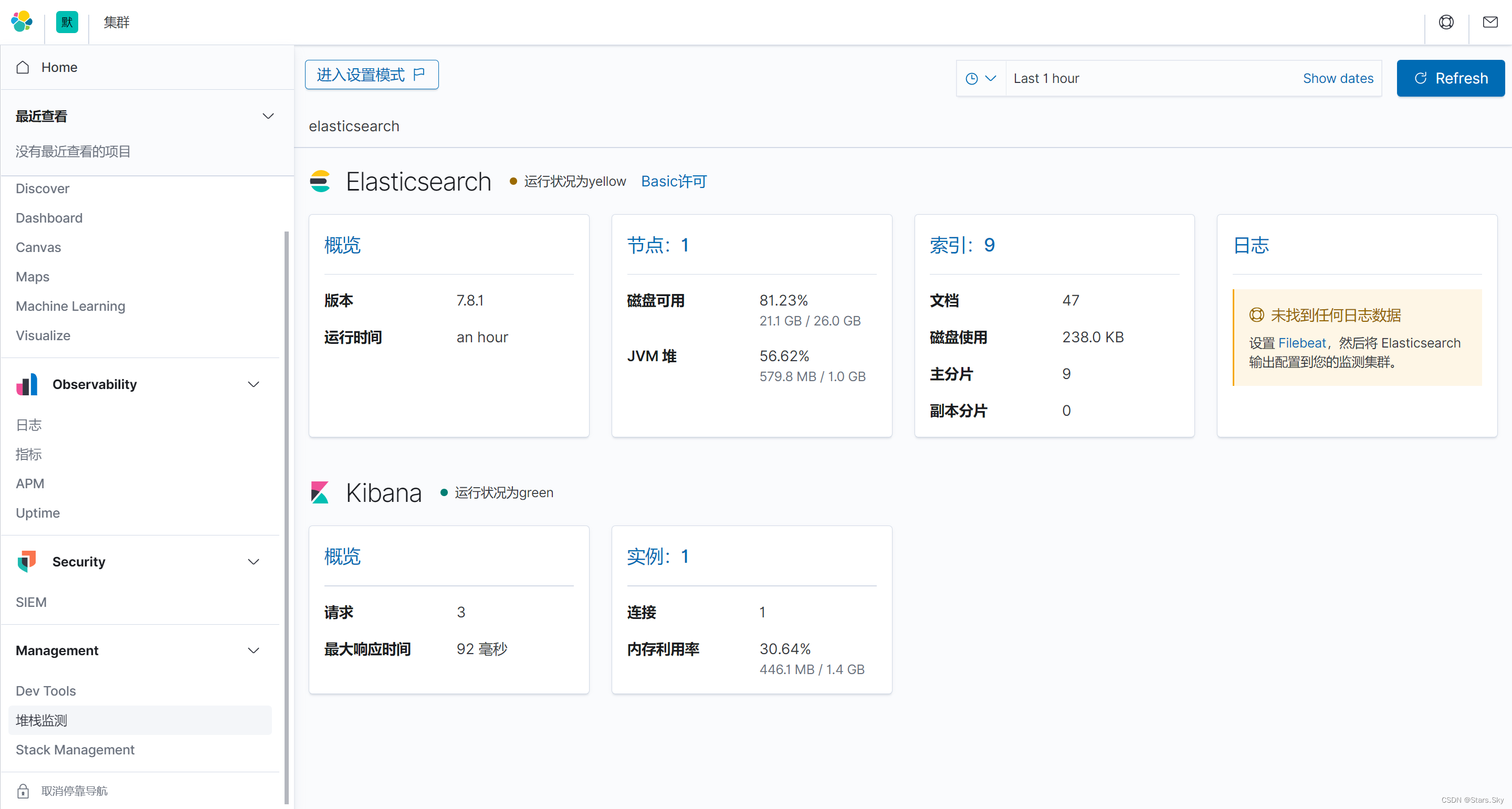The image size is (1512, 809).
Task: Open 指标 under Observability
Action: 29,454
